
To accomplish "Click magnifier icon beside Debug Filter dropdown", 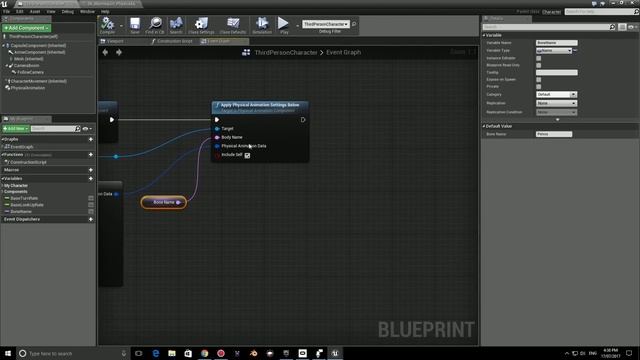I will 354,24.
